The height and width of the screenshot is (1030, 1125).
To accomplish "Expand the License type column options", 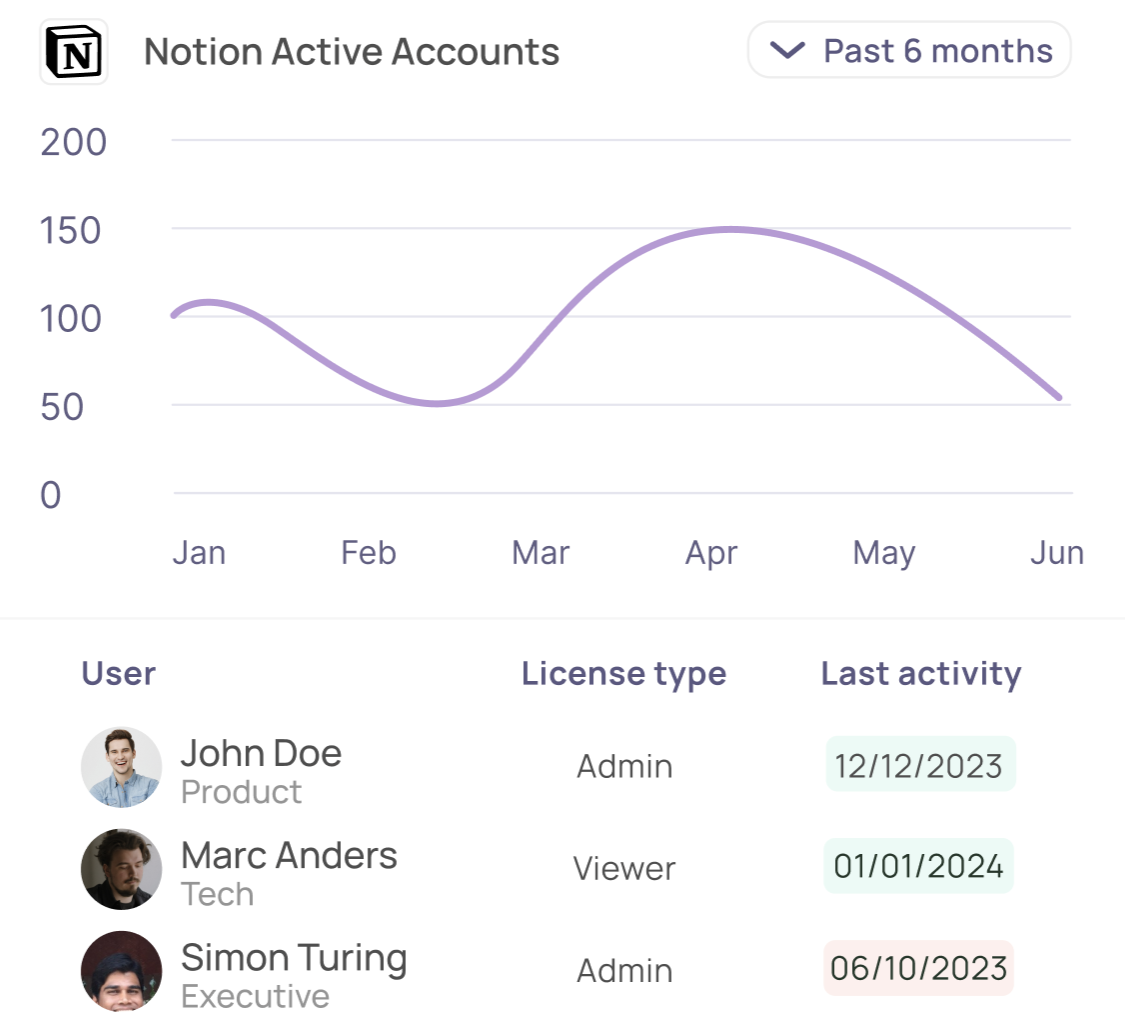I will pos(624,673).
